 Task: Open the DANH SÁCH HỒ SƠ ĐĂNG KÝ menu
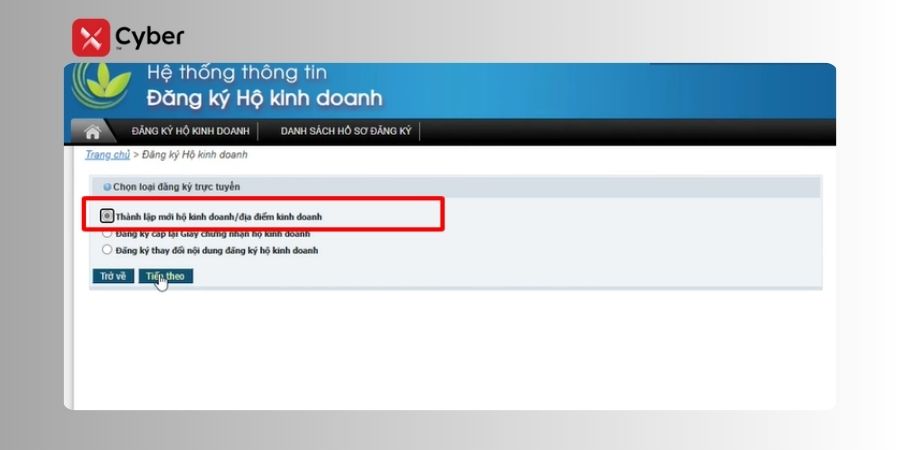(346, 131)
